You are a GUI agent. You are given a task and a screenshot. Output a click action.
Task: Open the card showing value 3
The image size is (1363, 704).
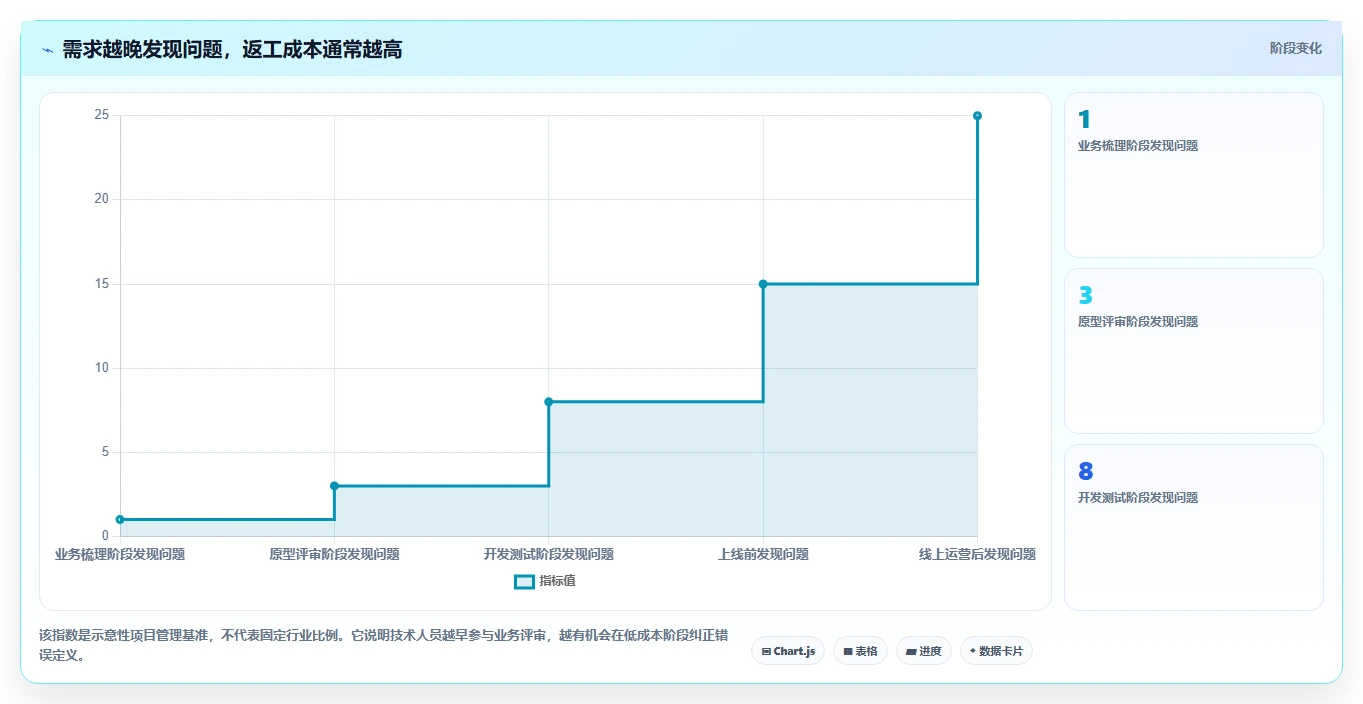pyautogui.click(x=1194, y=351)
